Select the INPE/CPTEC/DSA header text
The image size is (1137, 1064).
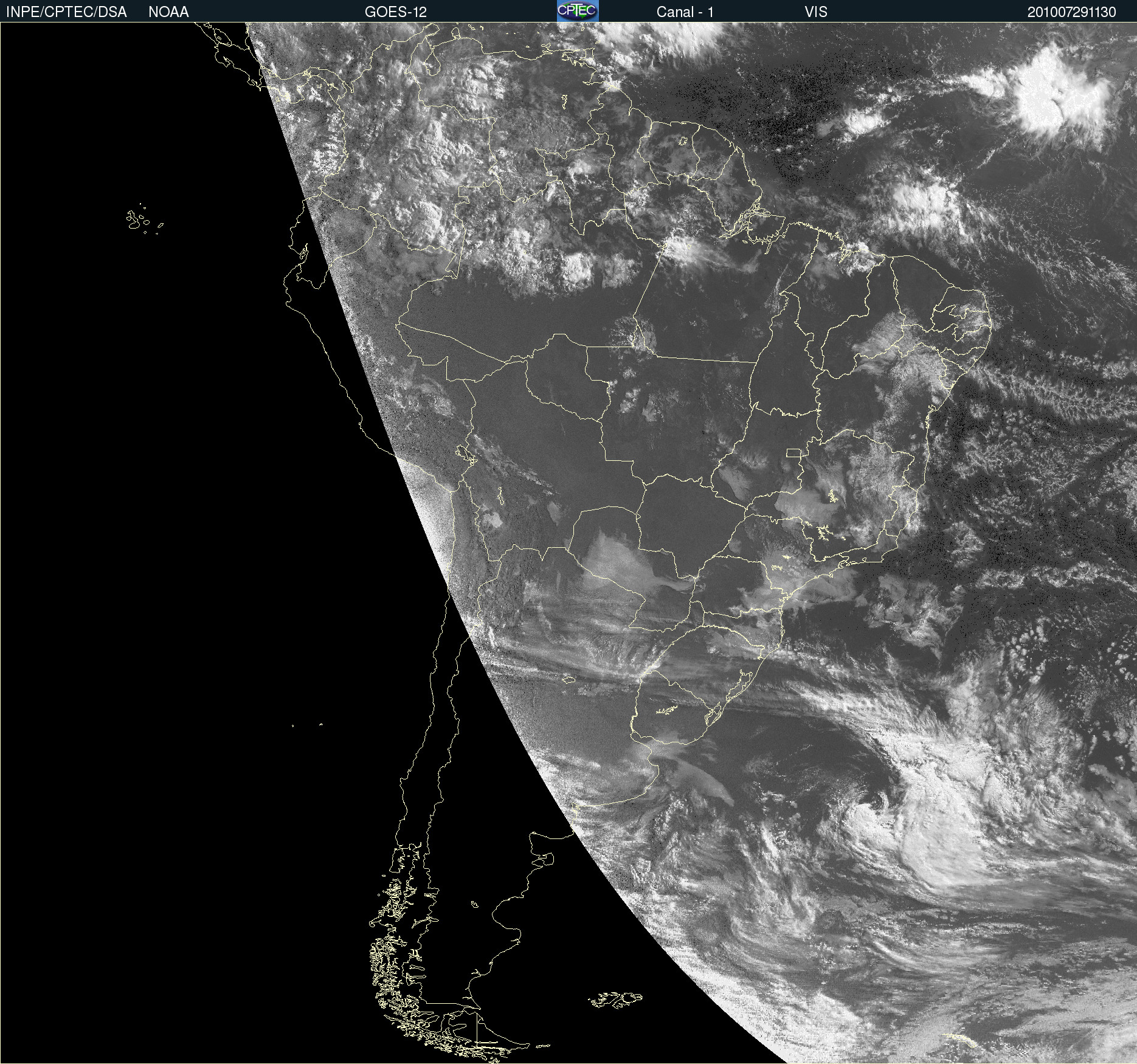click(66, 12)
